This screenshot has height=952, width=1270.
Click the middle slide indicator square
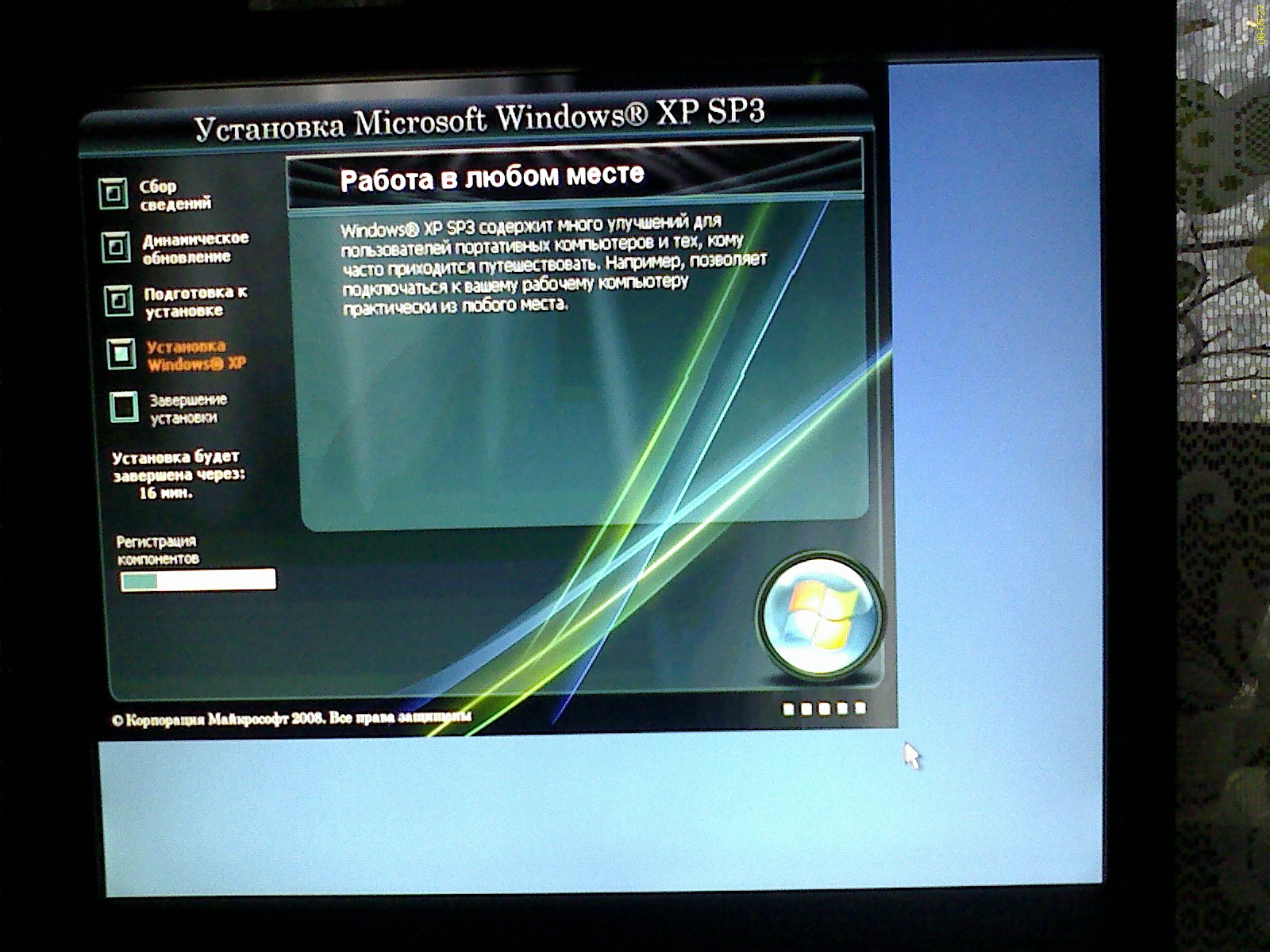click(x=824, y=708)
